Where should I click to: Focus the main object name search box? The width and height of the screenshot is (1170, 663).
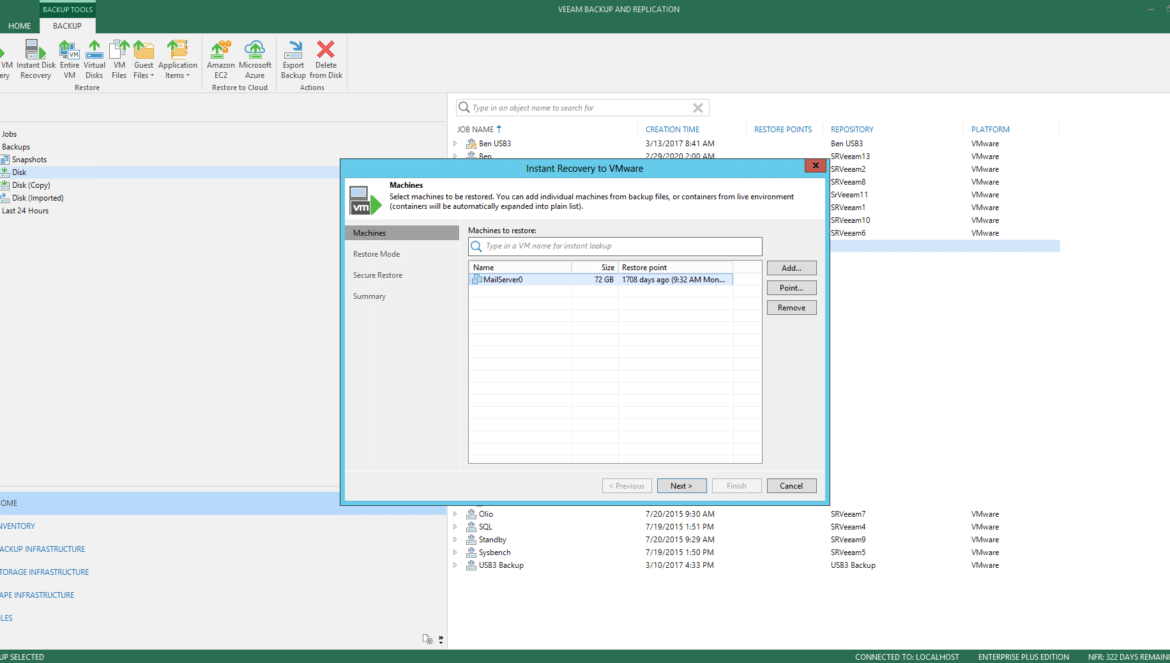click(582, 108)
